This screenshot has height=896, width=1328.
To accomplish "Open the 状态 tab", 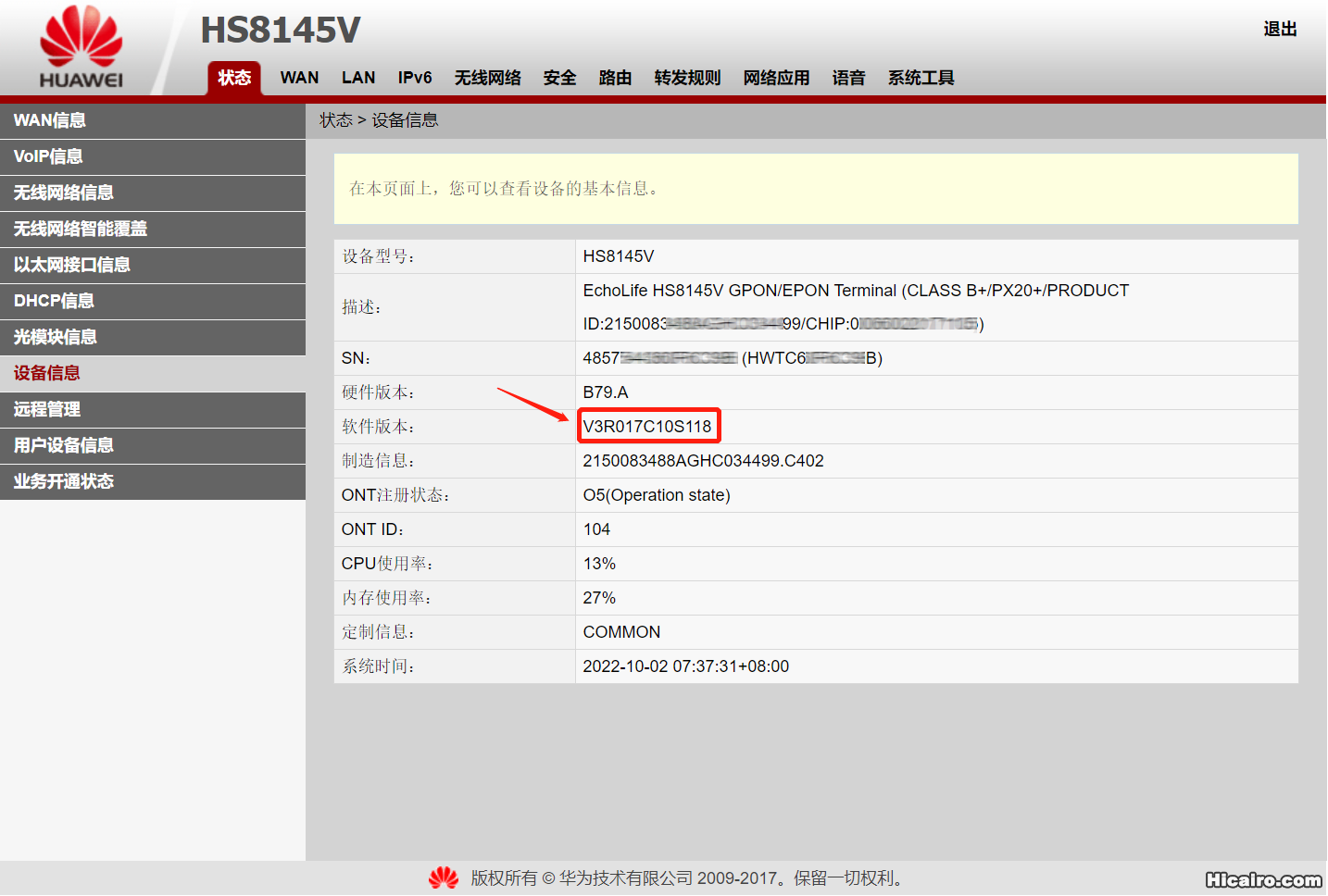I will (x=234, y=78).
